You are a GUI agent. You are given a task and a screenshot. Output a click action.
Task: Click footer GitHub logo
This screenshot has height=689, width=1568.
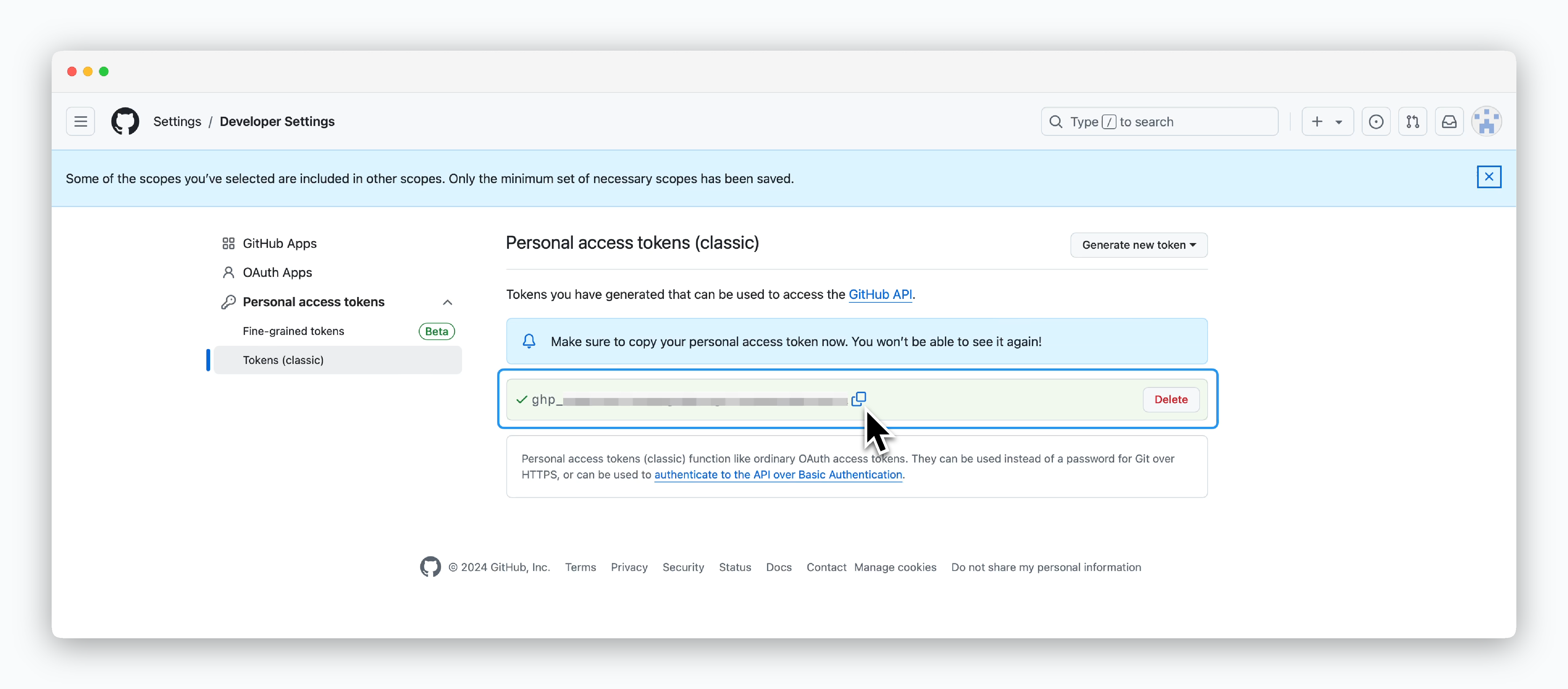pos(431,567)
